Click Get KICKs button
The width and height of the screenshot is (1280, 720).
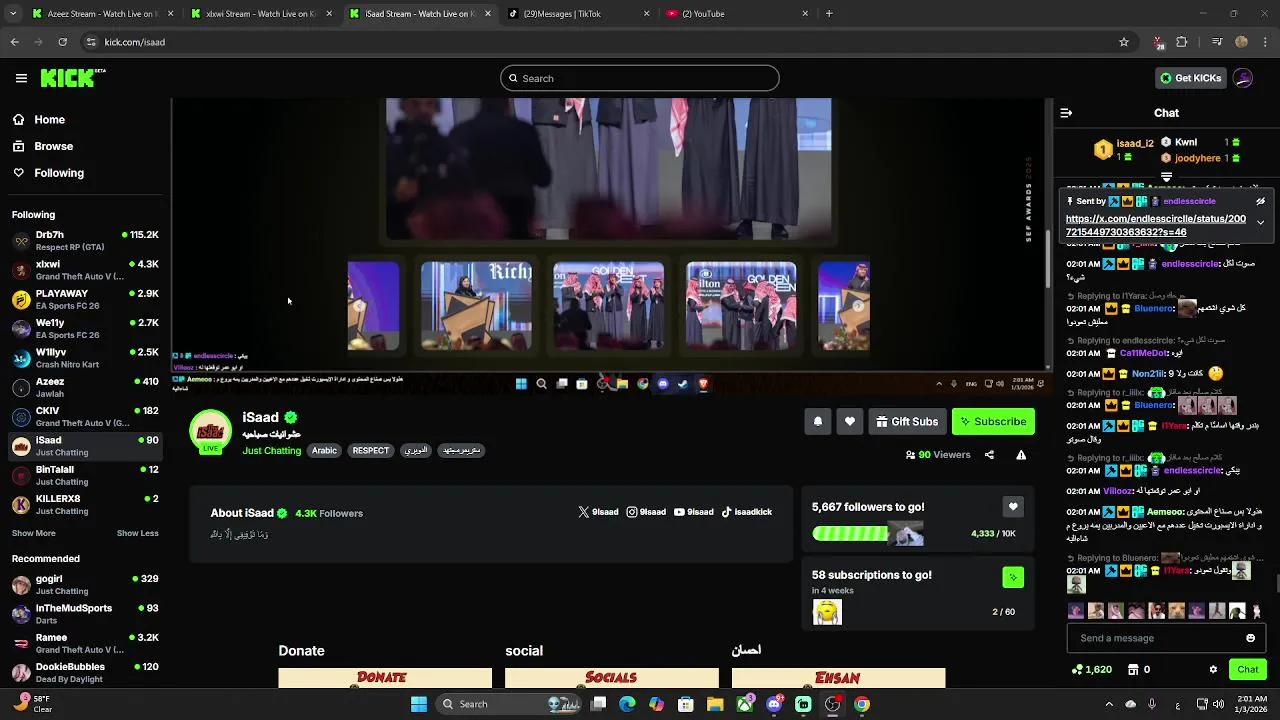1190,78
